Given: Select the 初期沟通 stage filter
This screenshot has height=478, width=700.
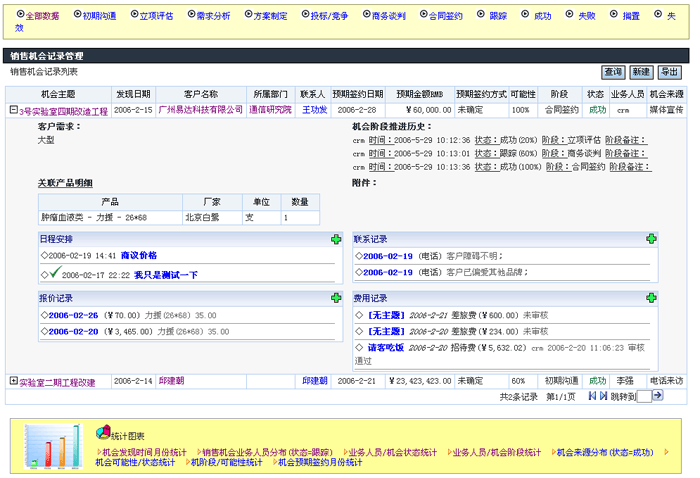Looking at the screenshot, I should 99,16.
